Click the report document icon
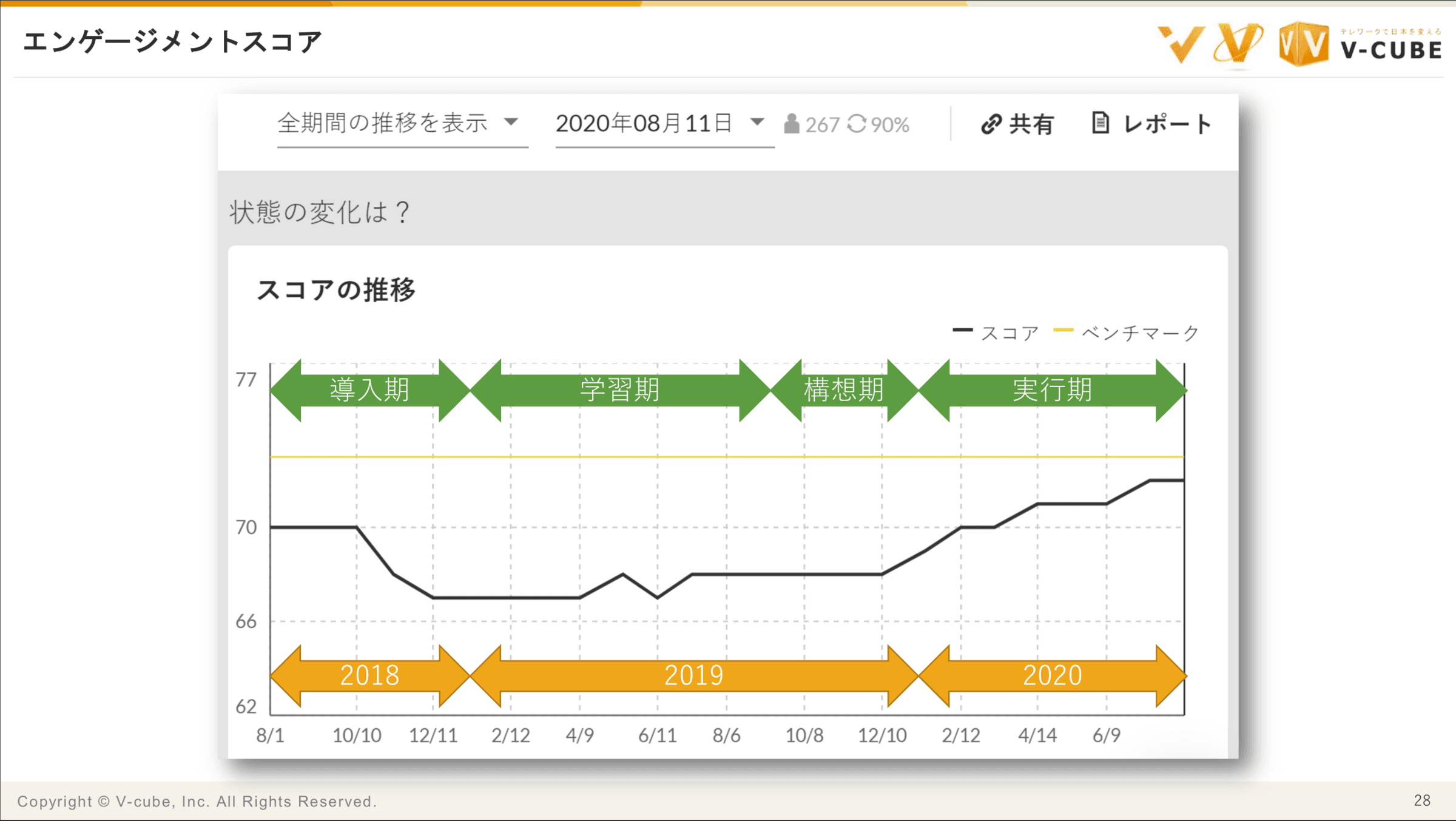This screenshot has width=1456, height=821. (x=1100, y=123)
